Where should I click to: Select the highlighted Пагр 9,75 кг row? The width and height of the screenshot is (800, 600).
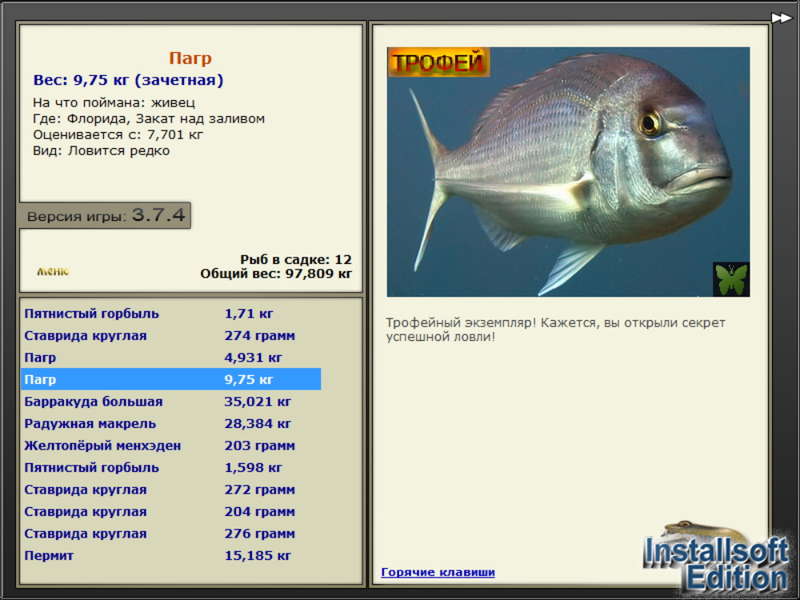(x=171, y=379)
